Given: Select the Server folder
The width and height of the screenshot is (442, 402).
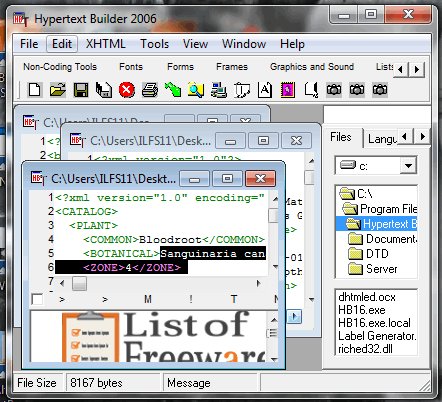Looking at the screenshot, I should [373, 269].
